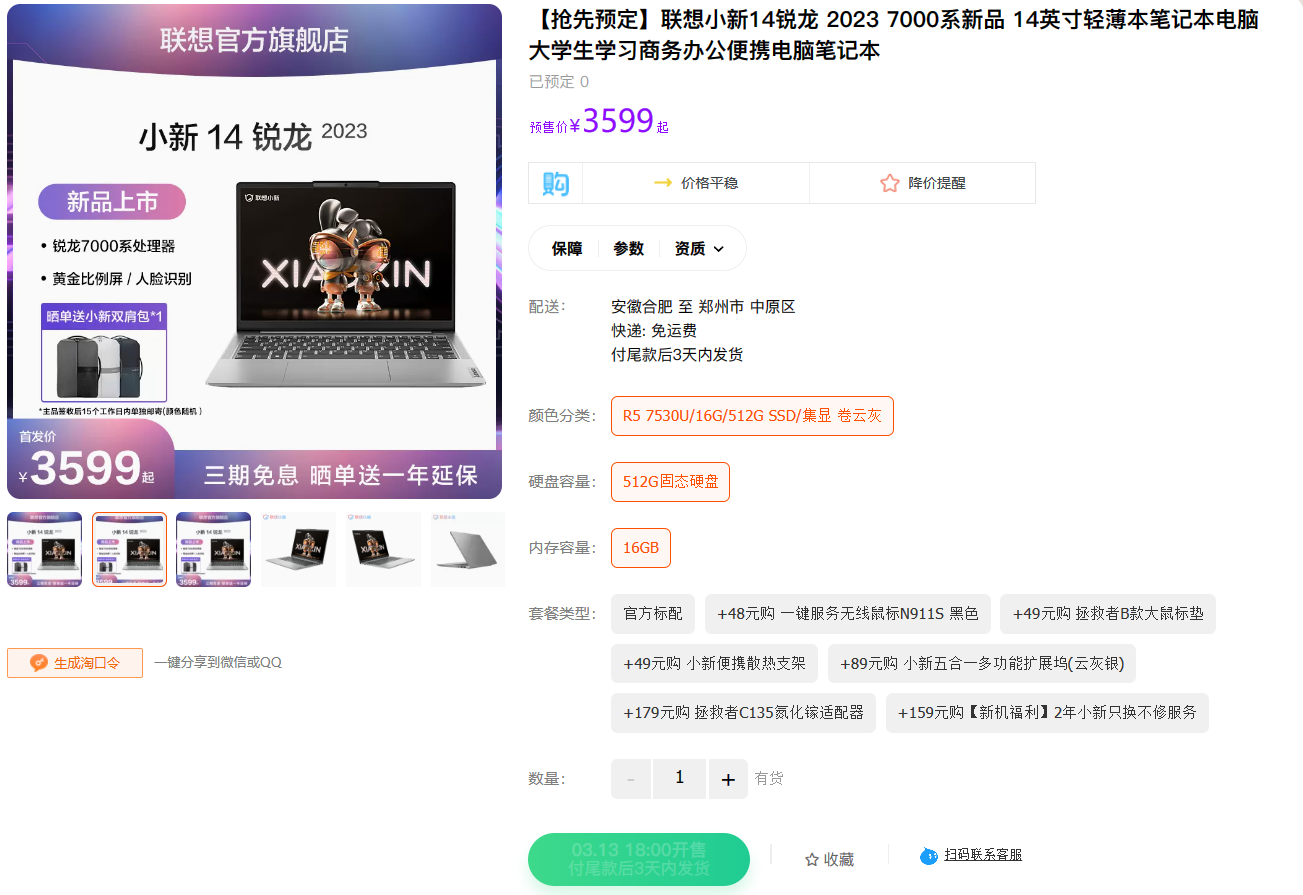1303x895 pixels.
Task: Click the orange-outlined selected thumbnail
Action: click(129, 549)
